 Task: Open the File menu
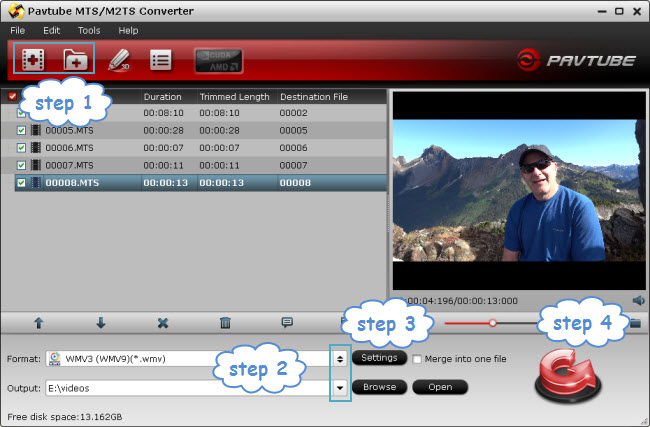17,31
